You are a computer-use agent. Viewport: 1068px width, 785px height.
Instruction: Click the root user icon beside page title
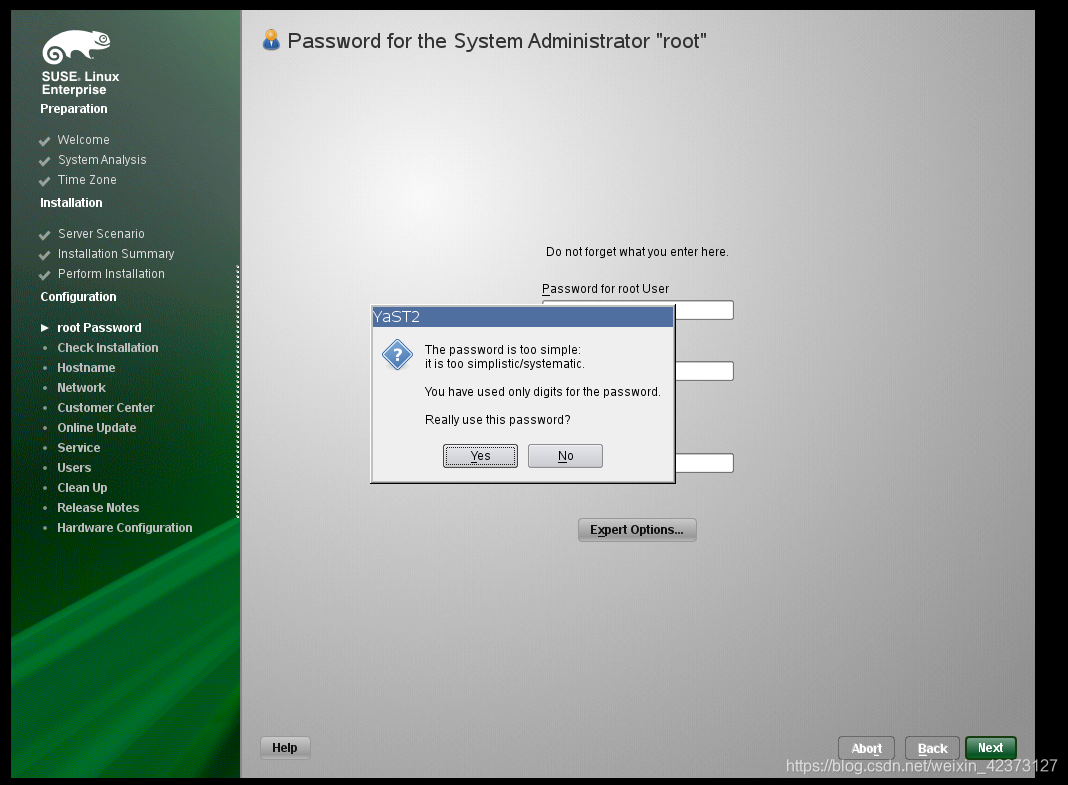click(x=271, y=40)
